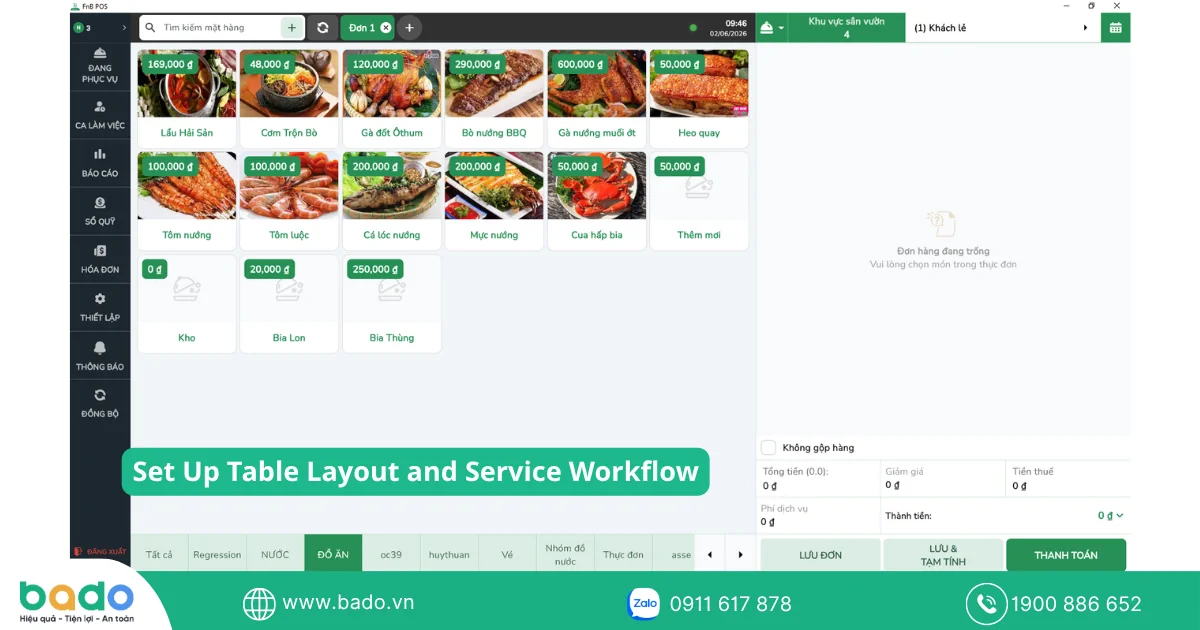Expand the sidebar using the header chevron
The width and height of the screenshot is (1200, 630).
click(124, 28)
